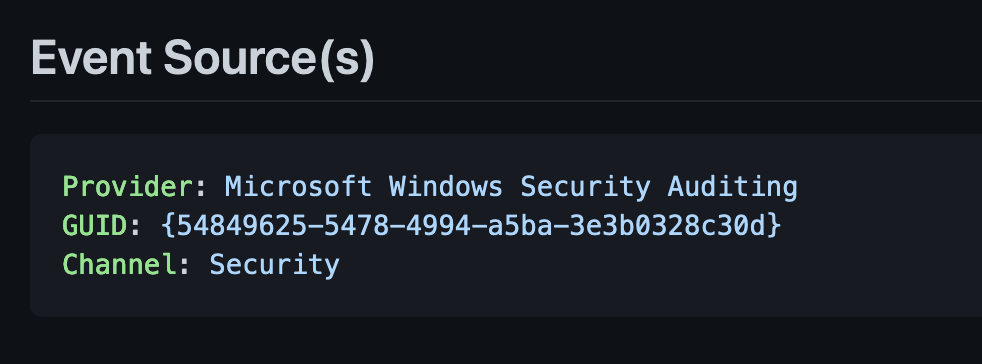Click the word "Windows" in provider value

[446, 187]
